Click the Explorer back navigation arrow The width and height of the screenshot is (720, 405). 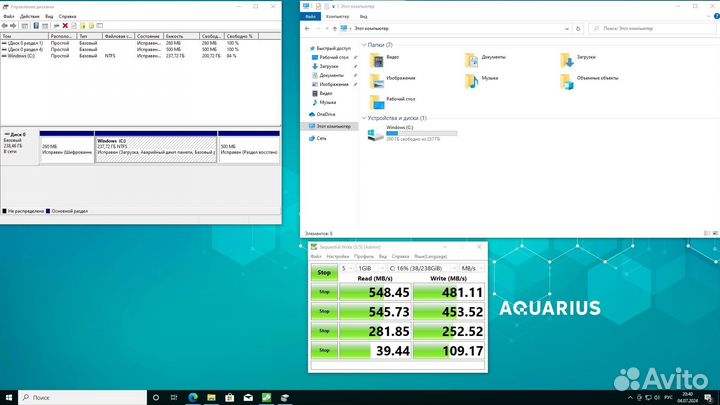pyautogui.click(x=307, y=28)
